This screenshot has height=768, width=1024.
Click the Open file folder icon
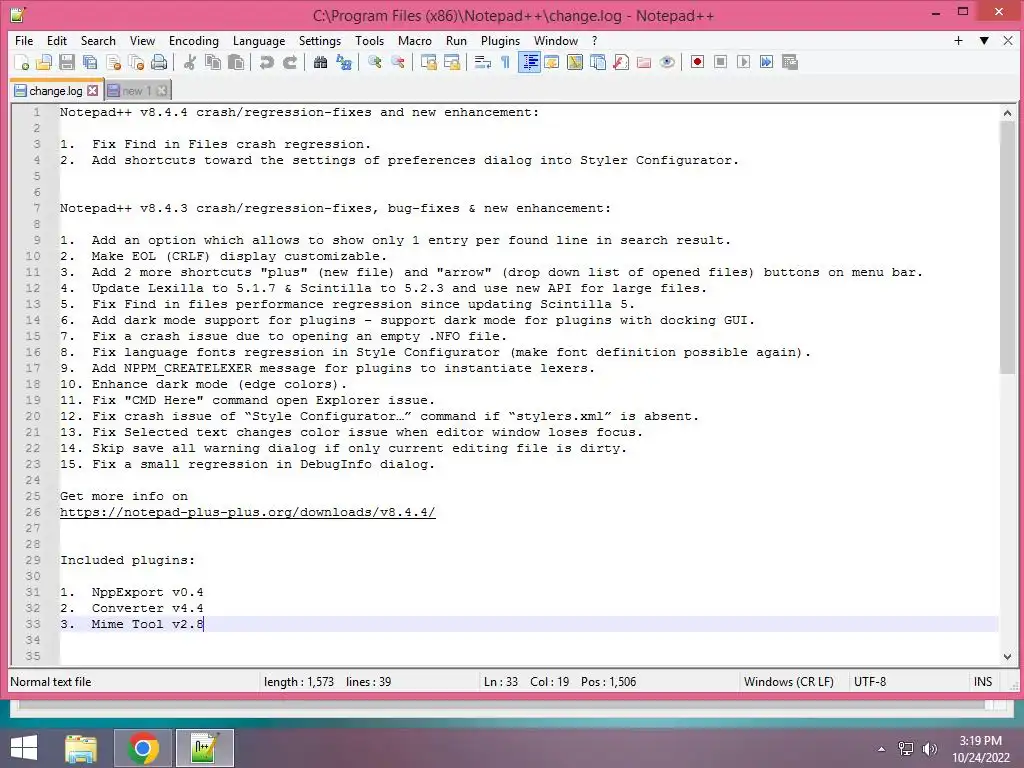pyautogui.click(x=44, y=62)
